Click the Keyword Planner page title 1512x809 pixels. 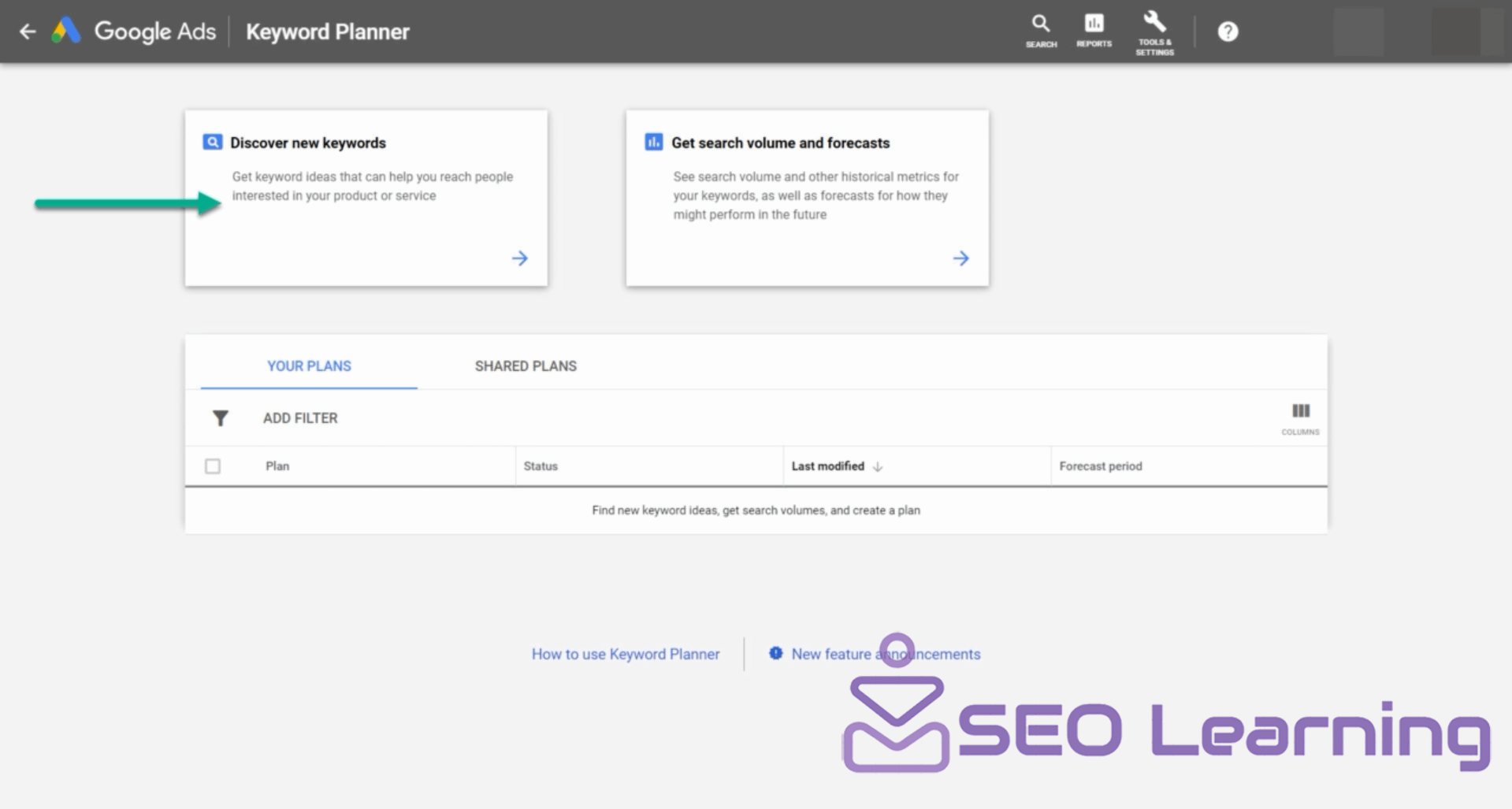pos(328,32)
